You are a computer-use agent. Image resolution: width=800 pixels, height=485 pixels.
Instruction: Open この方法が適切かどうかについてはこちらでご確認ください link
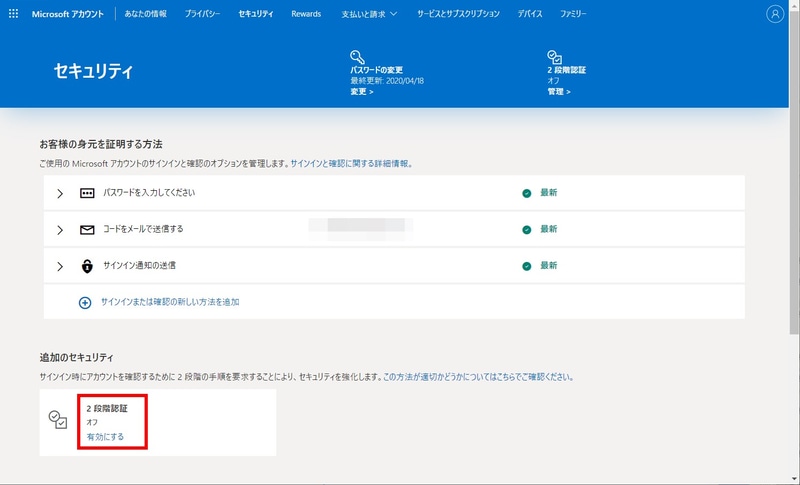tap(479, 377)
